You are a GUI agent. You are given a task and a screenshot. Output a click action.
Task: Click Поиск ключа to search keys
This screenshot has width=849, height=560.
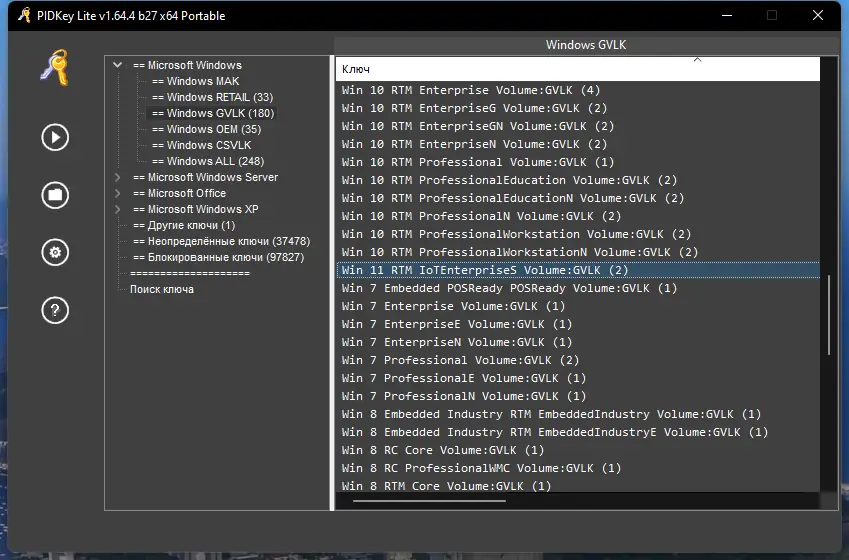162,289
